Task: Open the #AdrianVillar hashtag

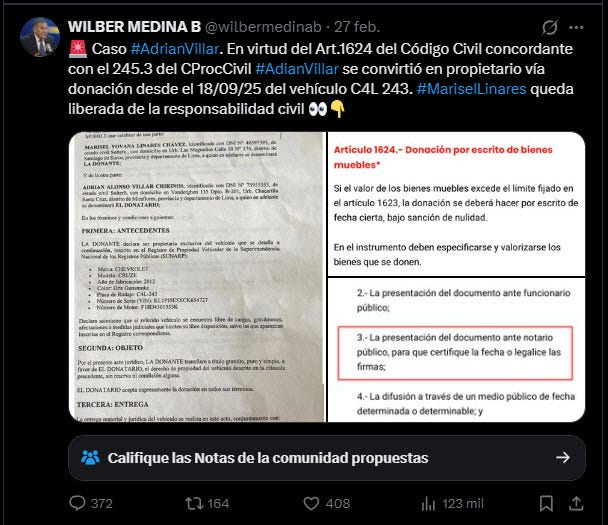Action: (x=175, y=49)
